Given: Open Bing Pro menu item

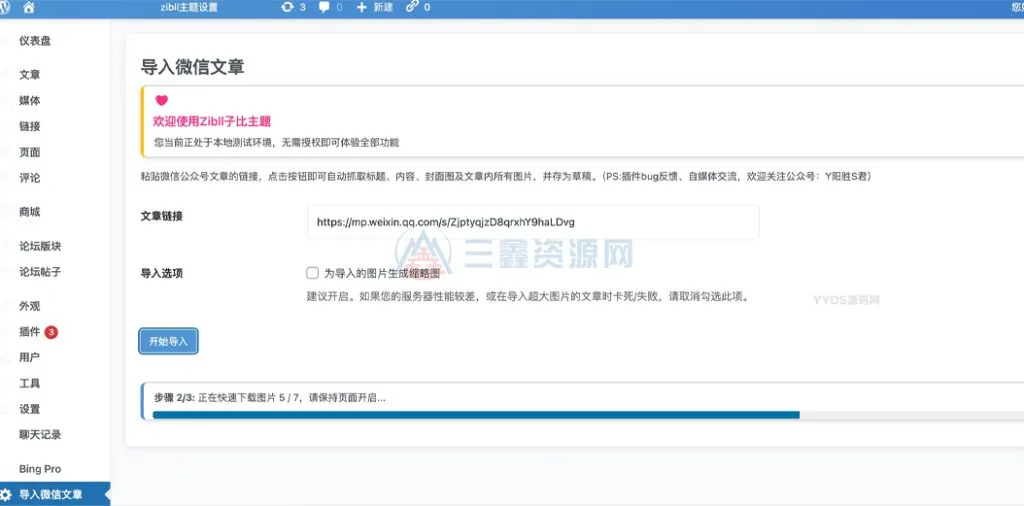Looking at the screenshot, I should coord(40,469).
